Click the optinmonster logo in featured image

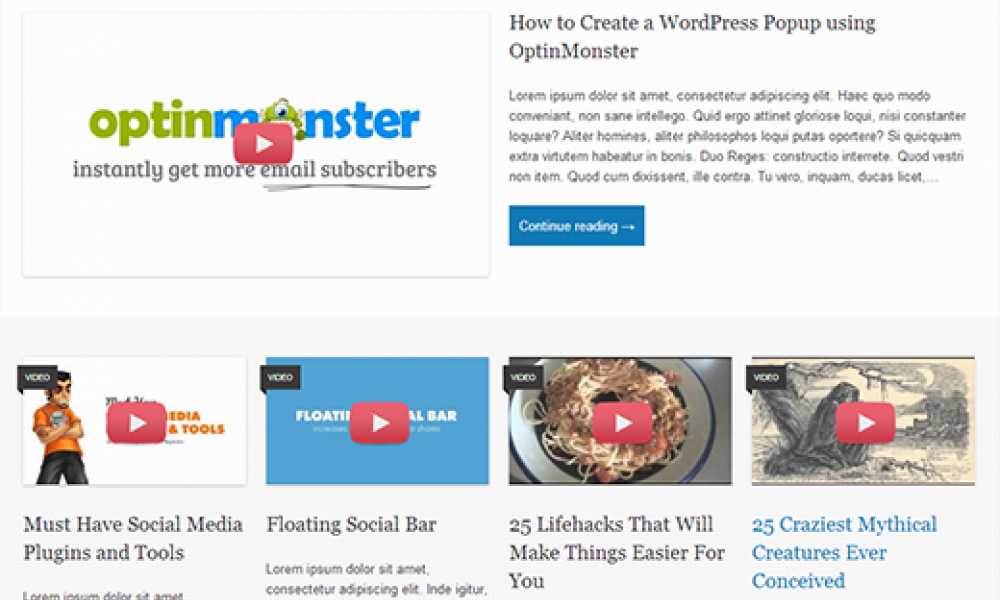pos(254,121)
